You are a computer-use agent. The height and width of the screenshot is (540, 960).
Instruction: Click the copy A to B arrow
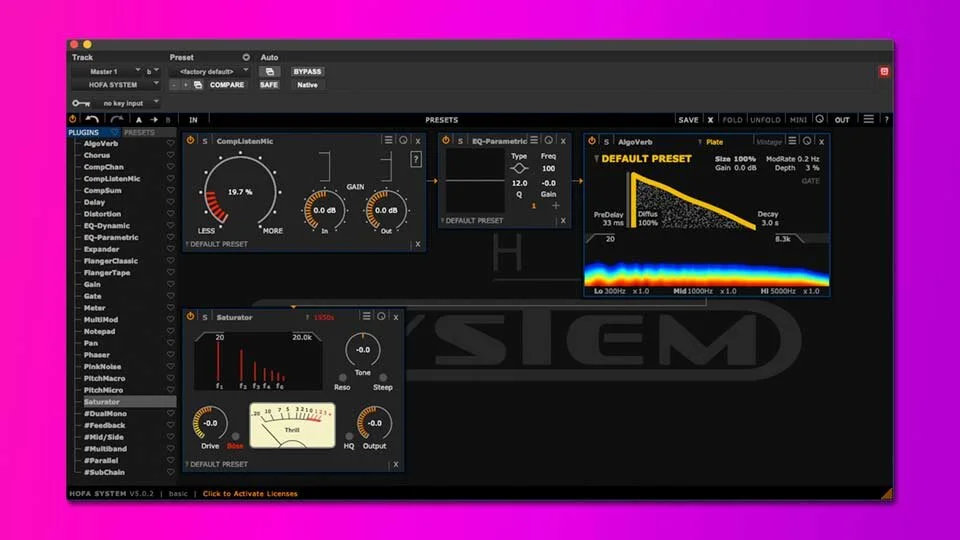tap(154, 120)
